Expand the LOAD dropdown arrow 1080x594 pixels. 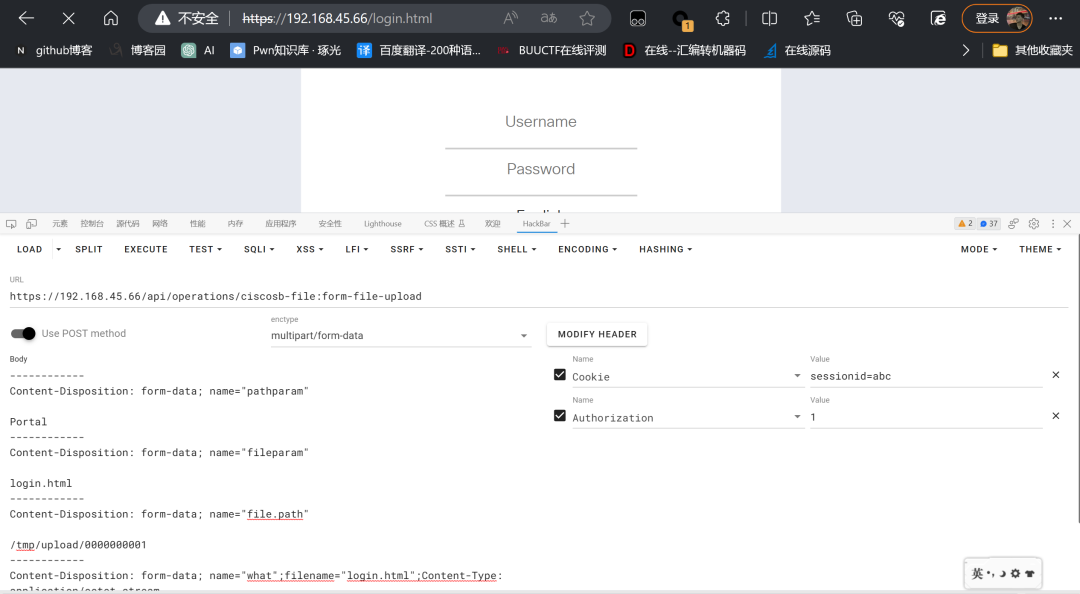(x=59, y=249)
